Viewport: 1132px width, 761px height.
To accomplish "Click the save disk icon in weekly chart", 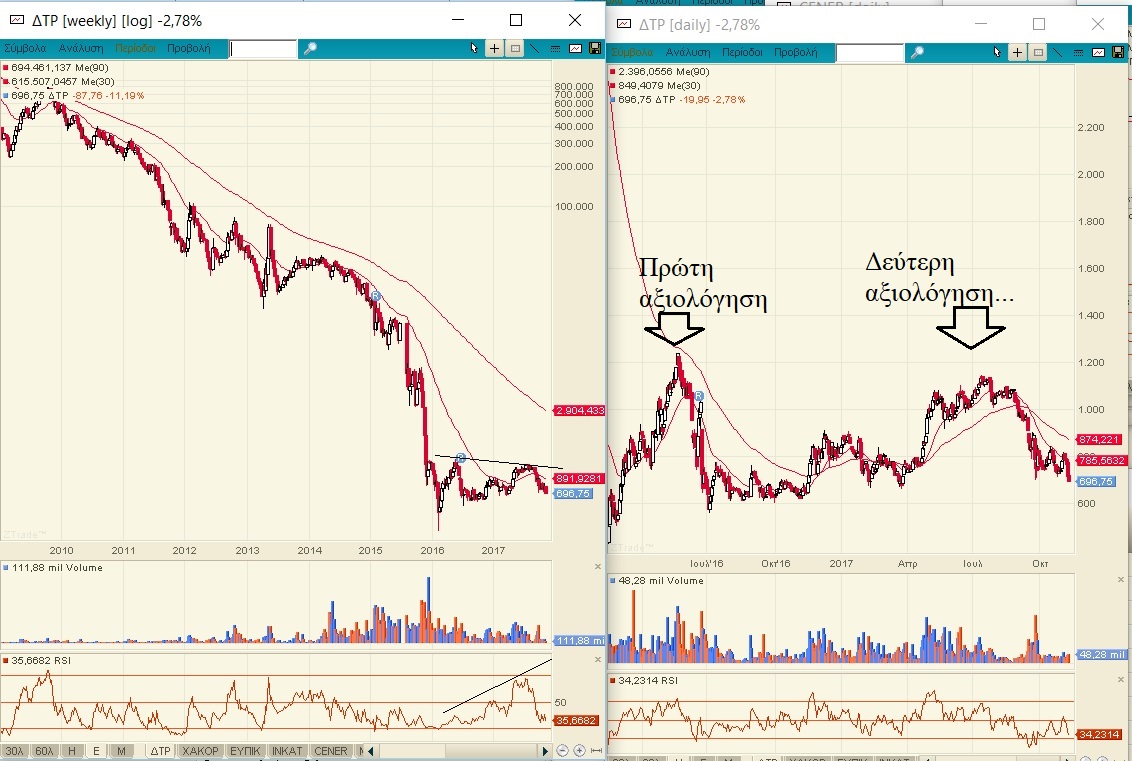I will click(596, 48).
